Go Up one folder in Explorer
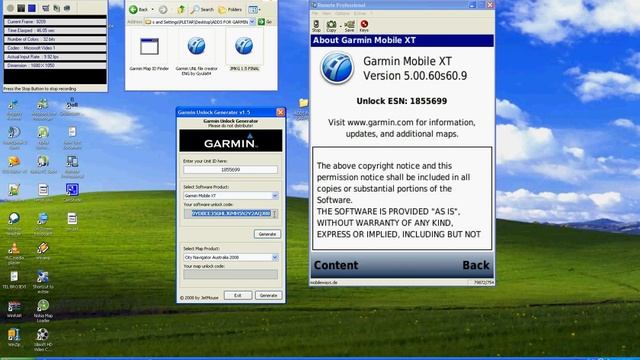Viewport: 640px width, 360px height. tap(181, 9)
